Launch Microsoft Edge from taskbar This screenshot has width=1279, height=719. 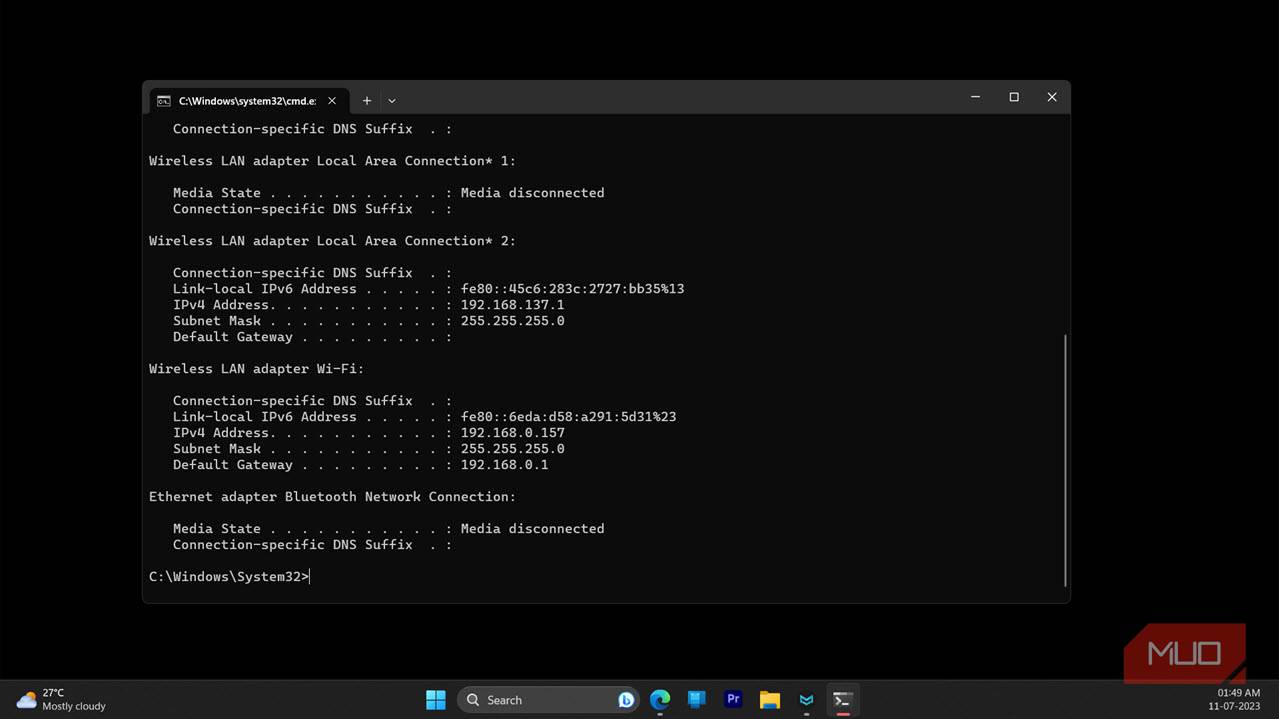[x=660, y=700]
